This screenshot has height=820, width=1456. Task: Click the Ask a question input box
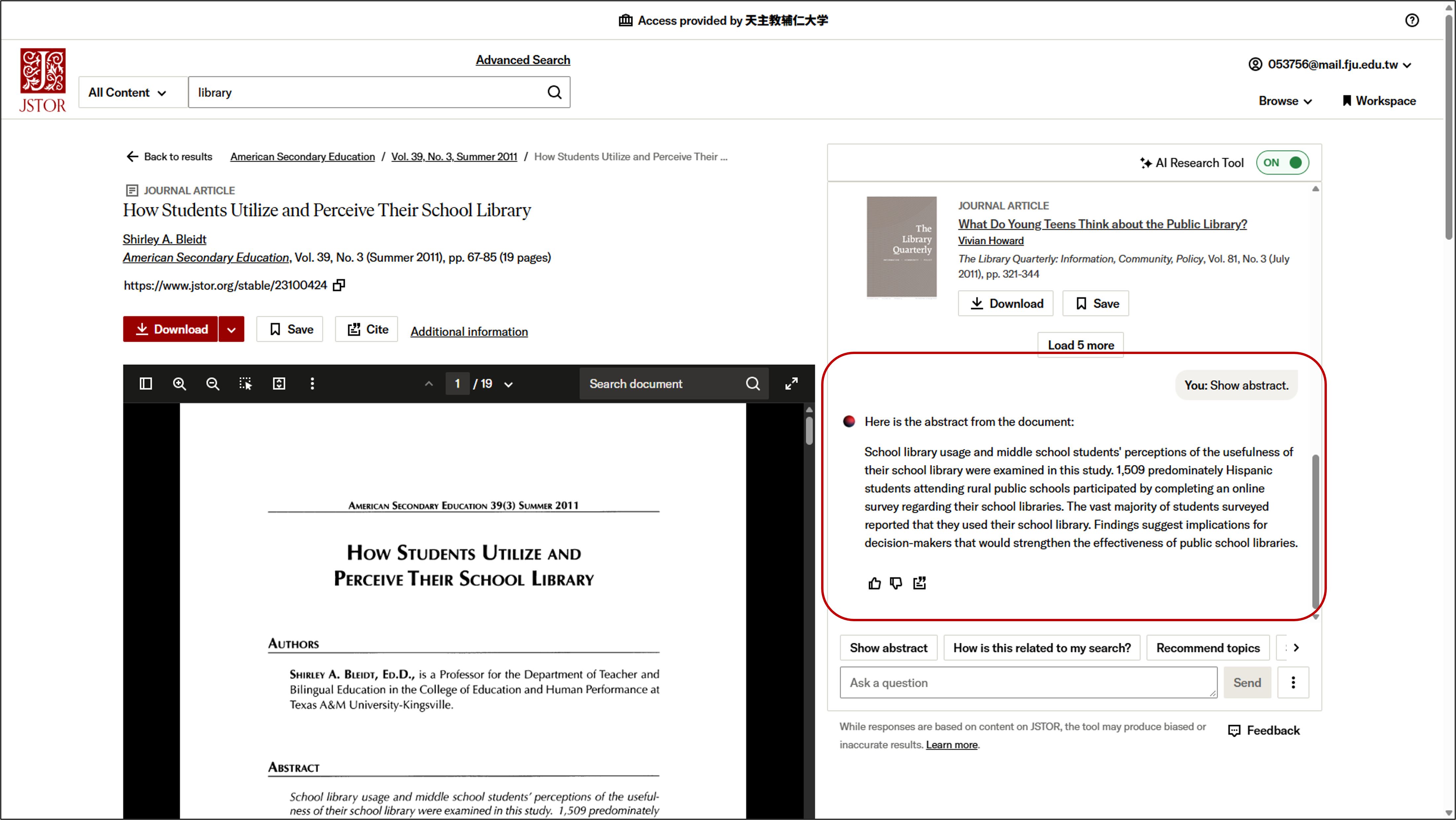tap(1028, 683)
